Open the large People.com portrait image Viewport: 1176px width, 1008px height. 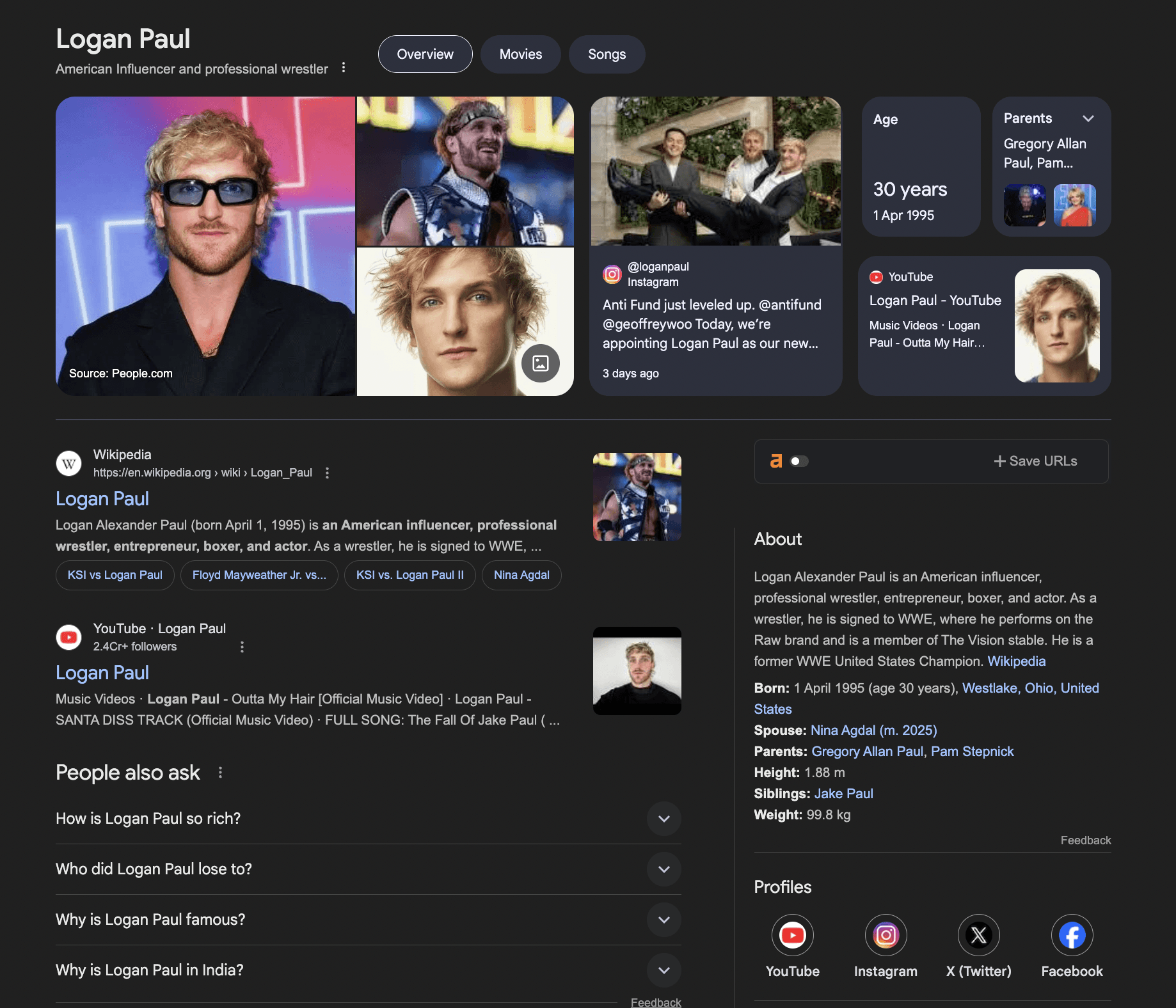(205, 246)
